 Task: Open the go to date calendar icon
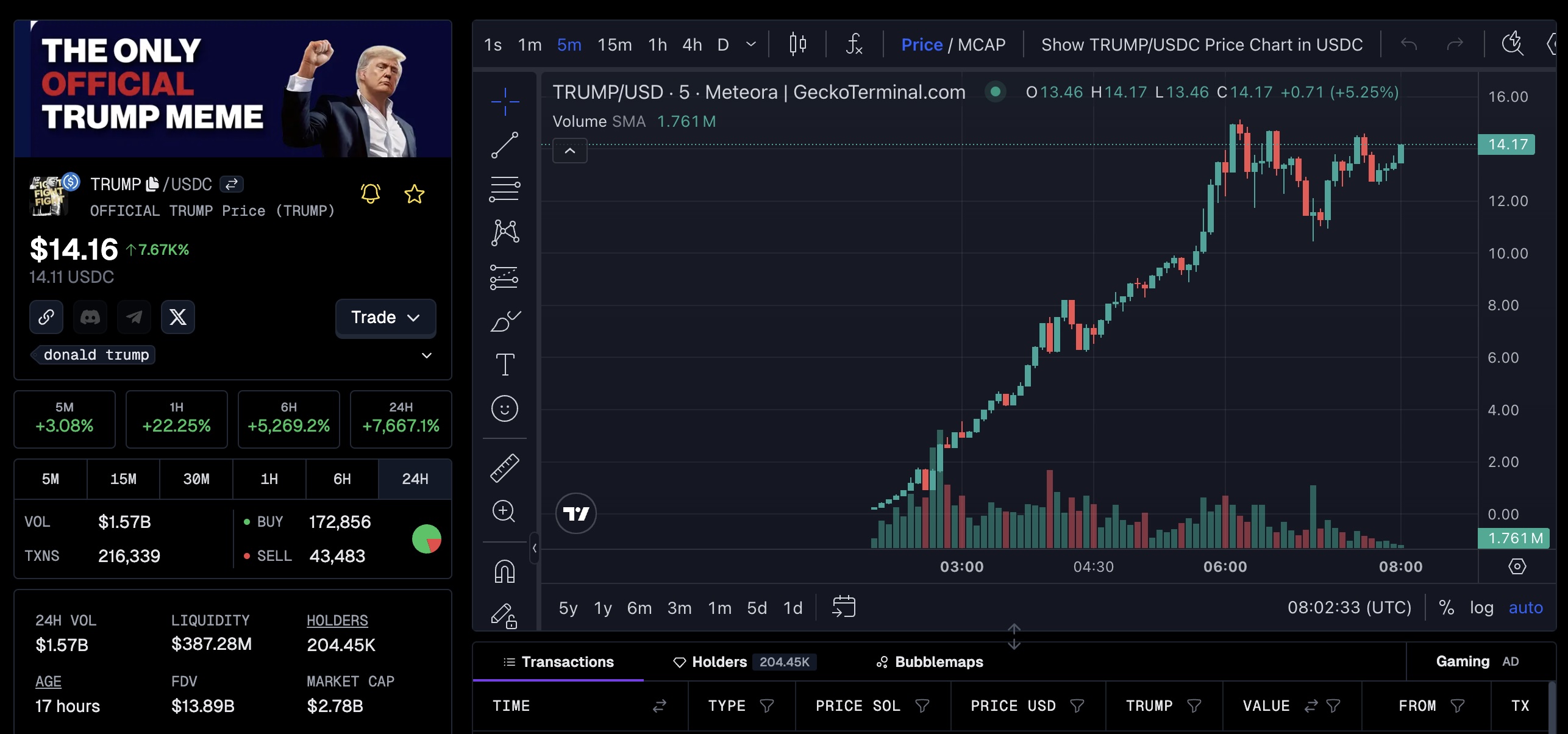pyautogui.click(x=844, y=607)
